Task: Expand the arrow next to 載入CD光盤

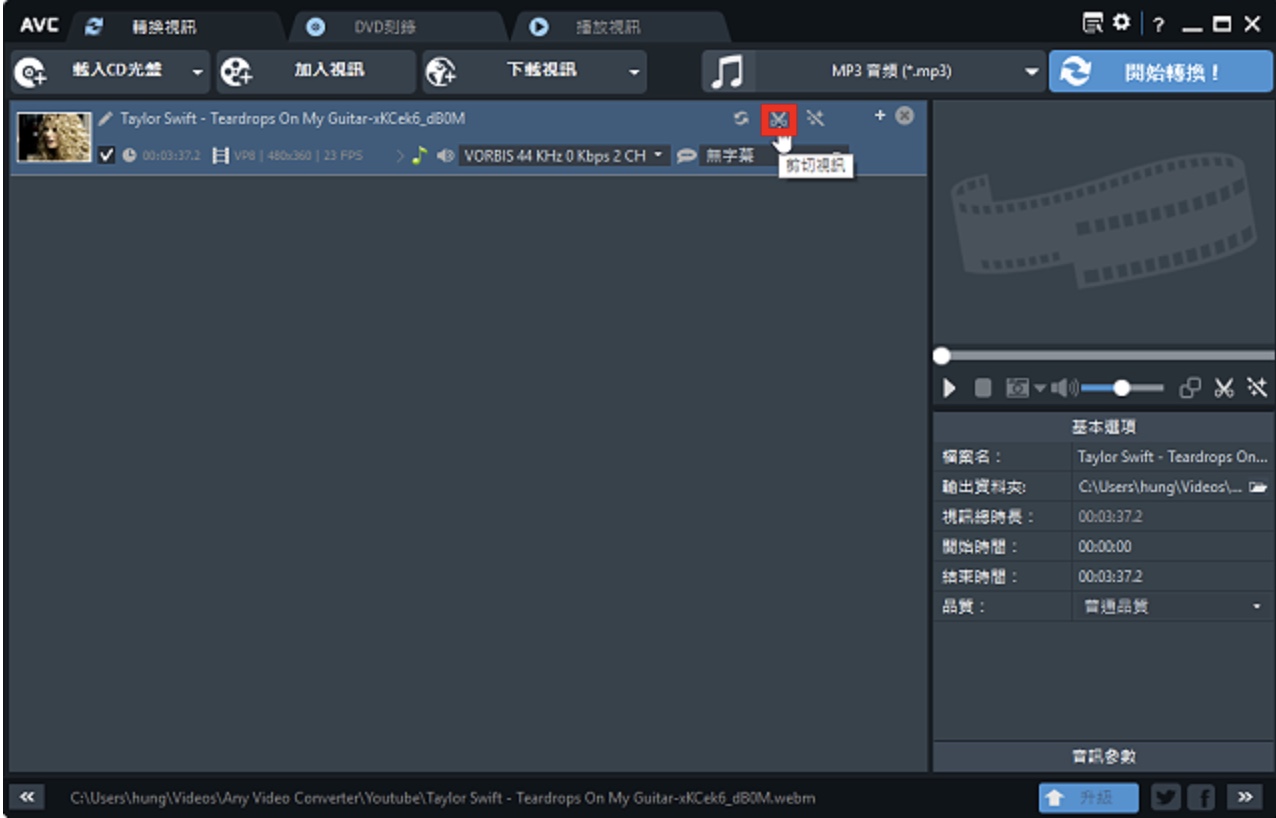Action: coord(197,72)
